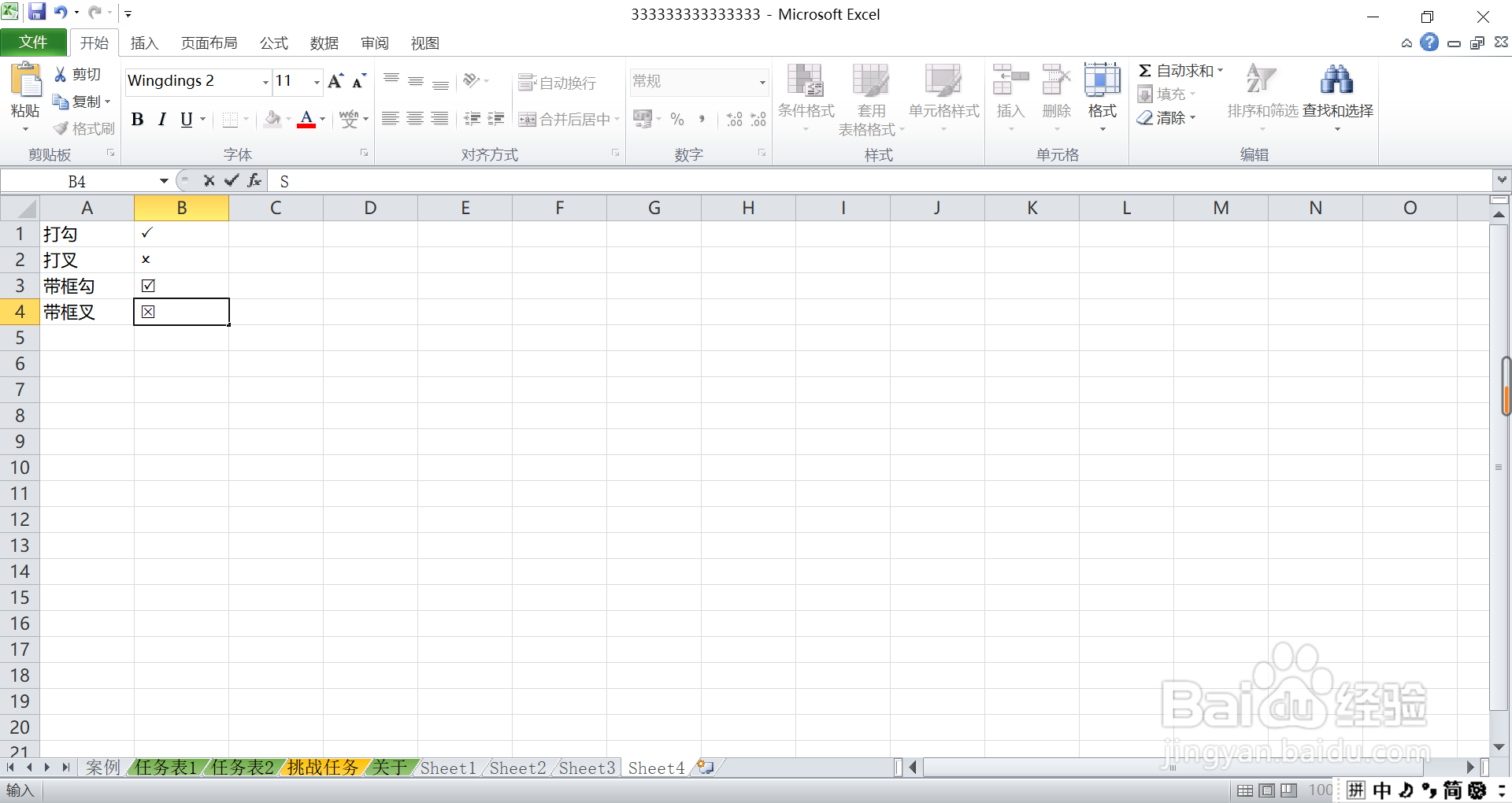Viewport: 1512px width, 803px height.
Task: Select the 挑战任务 worksheet tab
Action: (322, 768)
